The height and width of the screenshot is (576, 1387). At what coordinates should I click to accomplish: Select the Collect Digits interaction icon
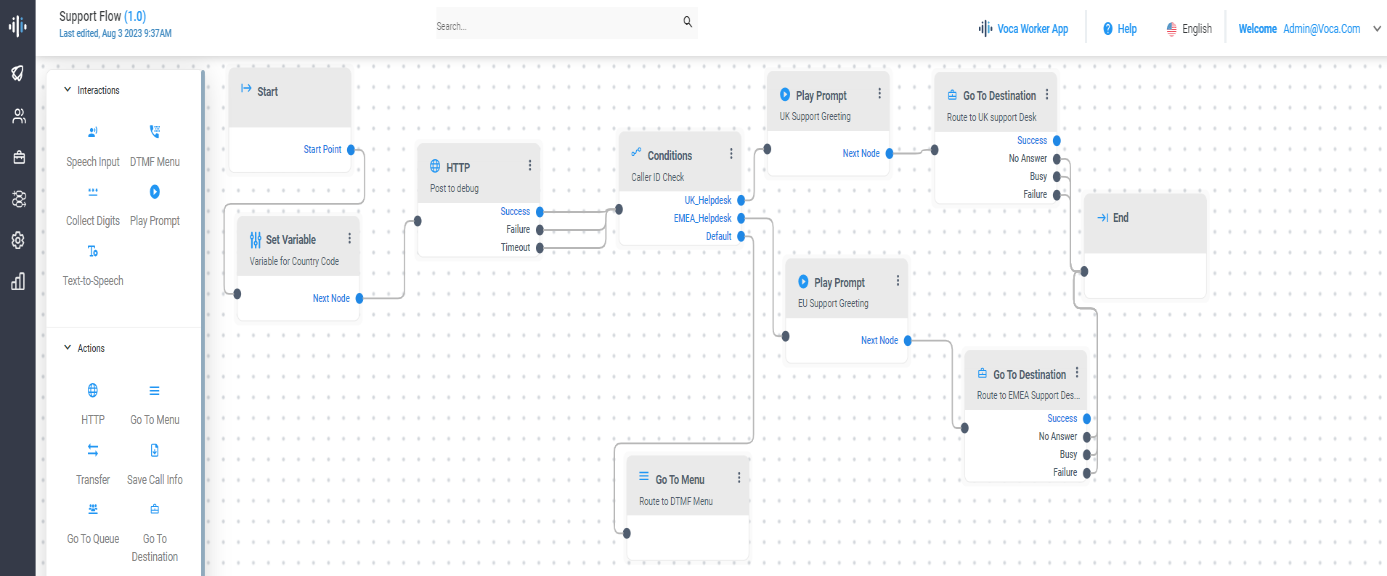[92, 191]
